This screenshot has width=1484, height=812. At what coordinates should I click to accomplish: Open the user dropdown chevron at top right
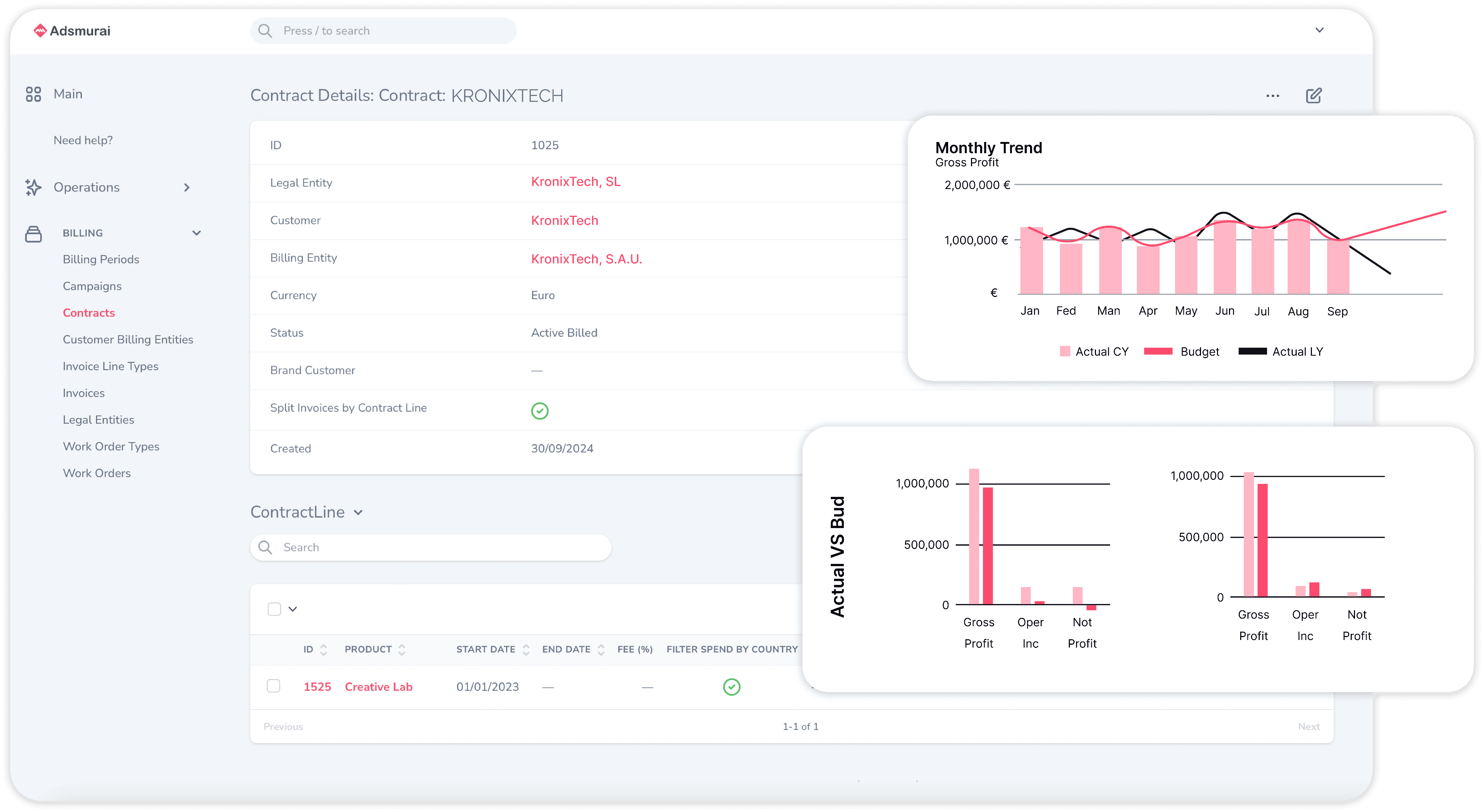tap(1320, 30)
